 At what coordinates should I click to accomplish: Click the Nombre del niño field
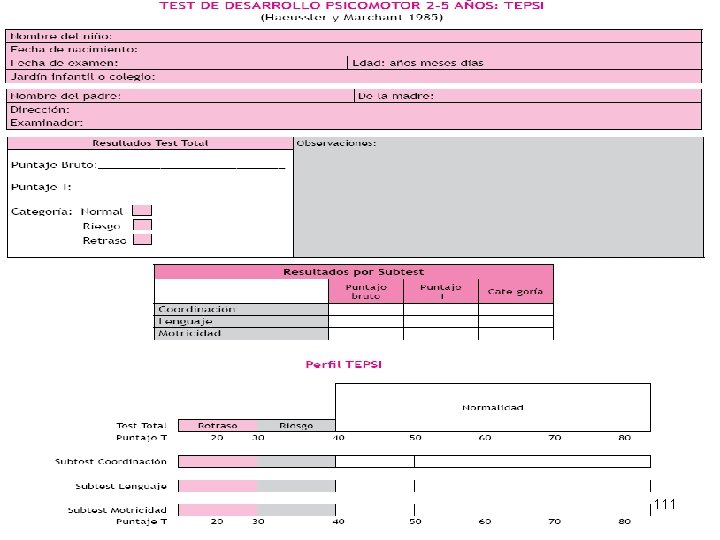point(354,36)
